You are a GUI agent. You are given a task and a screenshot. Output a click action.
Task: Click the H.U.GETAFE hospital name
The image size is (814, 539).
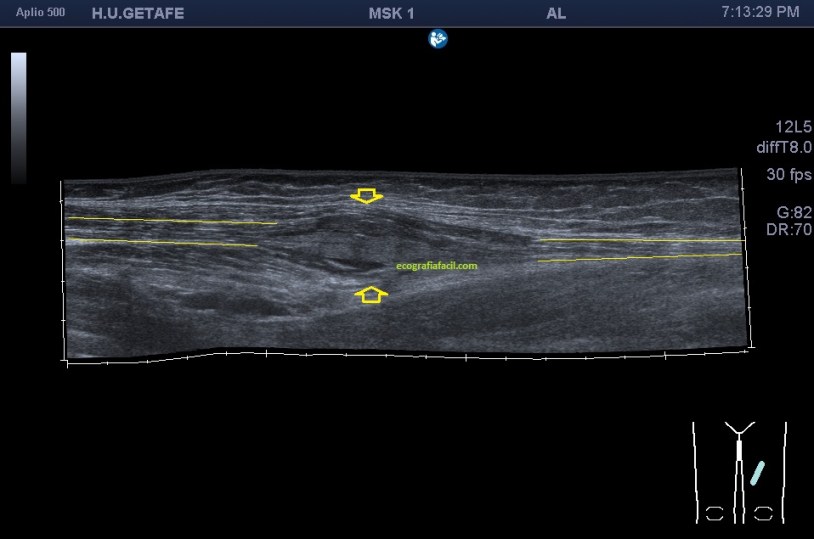pos(137,13)
